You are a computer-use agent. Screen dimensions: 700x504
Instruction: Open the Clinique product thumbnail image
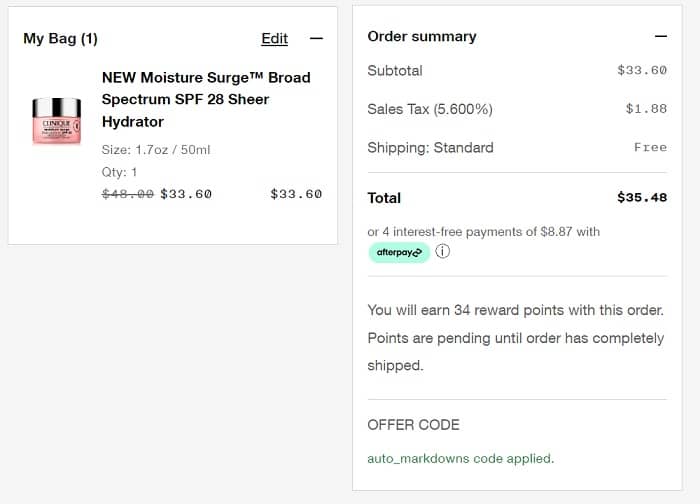pyautogui.click(x=56, y=121)
